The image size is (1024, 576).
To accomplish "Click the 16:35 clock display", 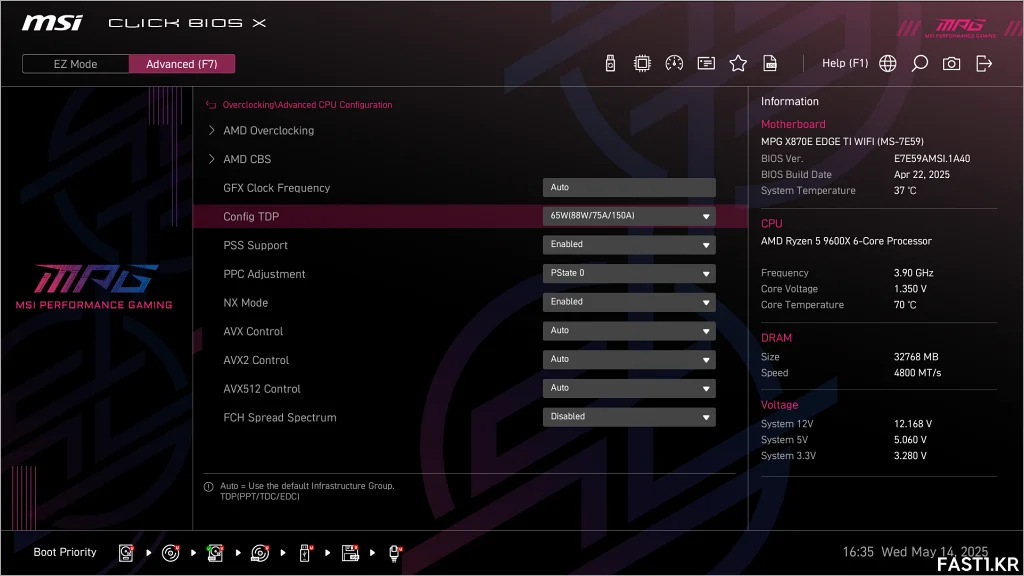I will coord(857,552).
